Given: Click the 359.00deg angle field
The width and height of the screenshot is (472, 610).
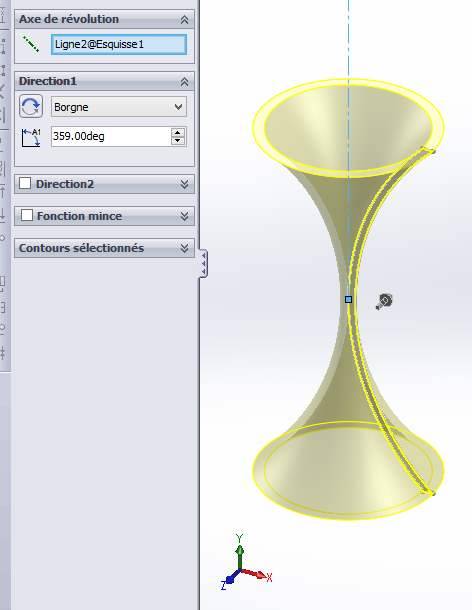Looking at the screenshot, I should point(111,137).
